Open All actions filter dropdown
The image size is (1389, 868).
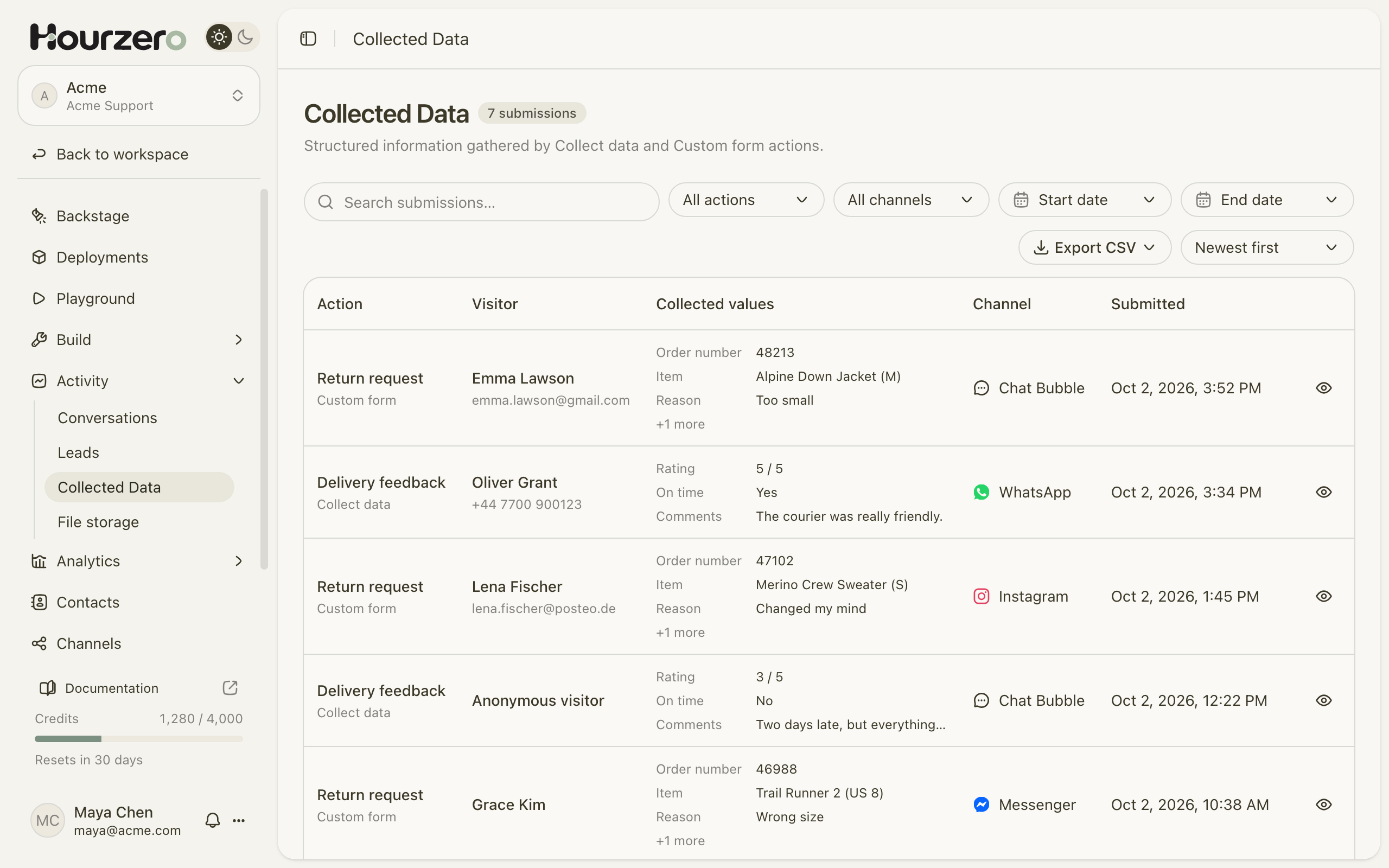[746, 200]
